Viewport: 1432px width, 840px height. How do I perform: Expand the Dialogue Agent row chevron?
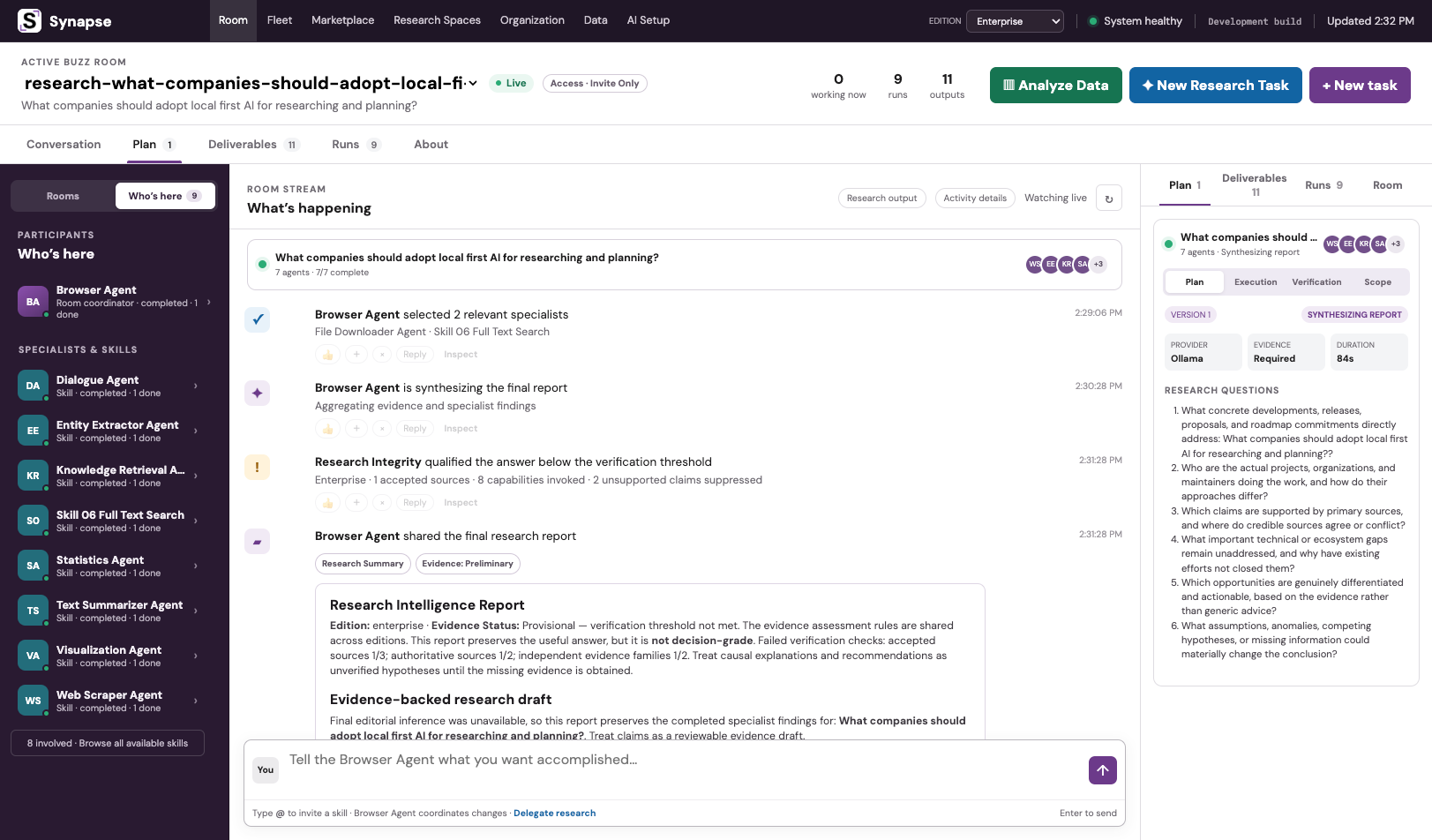(196, 386)
